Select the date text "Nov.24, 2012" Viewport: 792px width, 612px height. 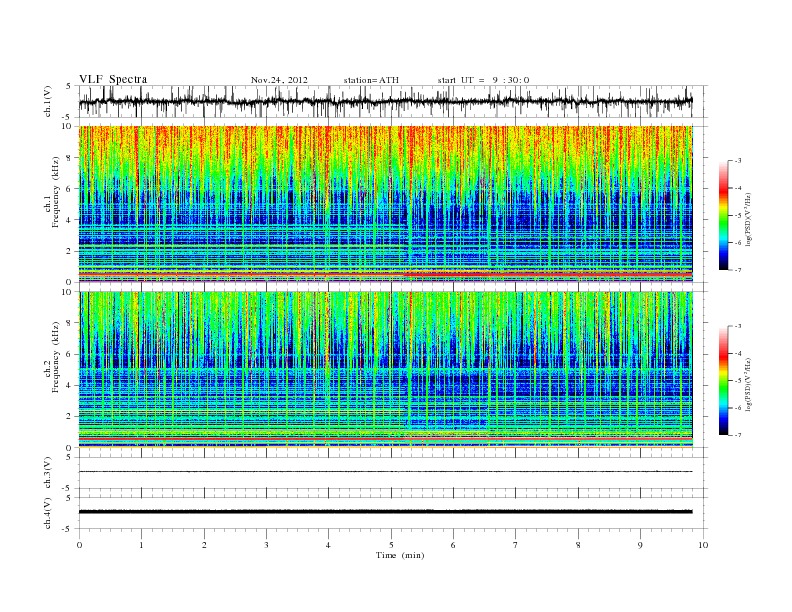[279, 80]
